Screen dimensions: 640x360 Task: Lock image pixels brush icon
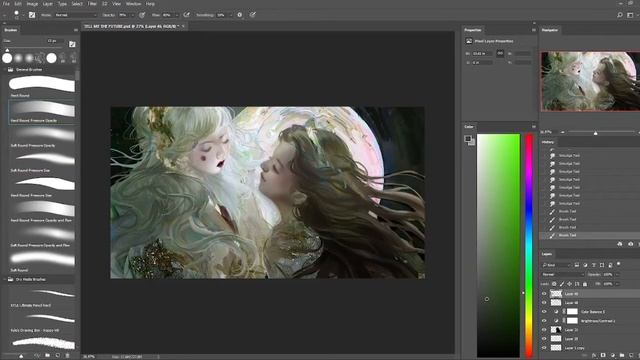pos(562,284)
